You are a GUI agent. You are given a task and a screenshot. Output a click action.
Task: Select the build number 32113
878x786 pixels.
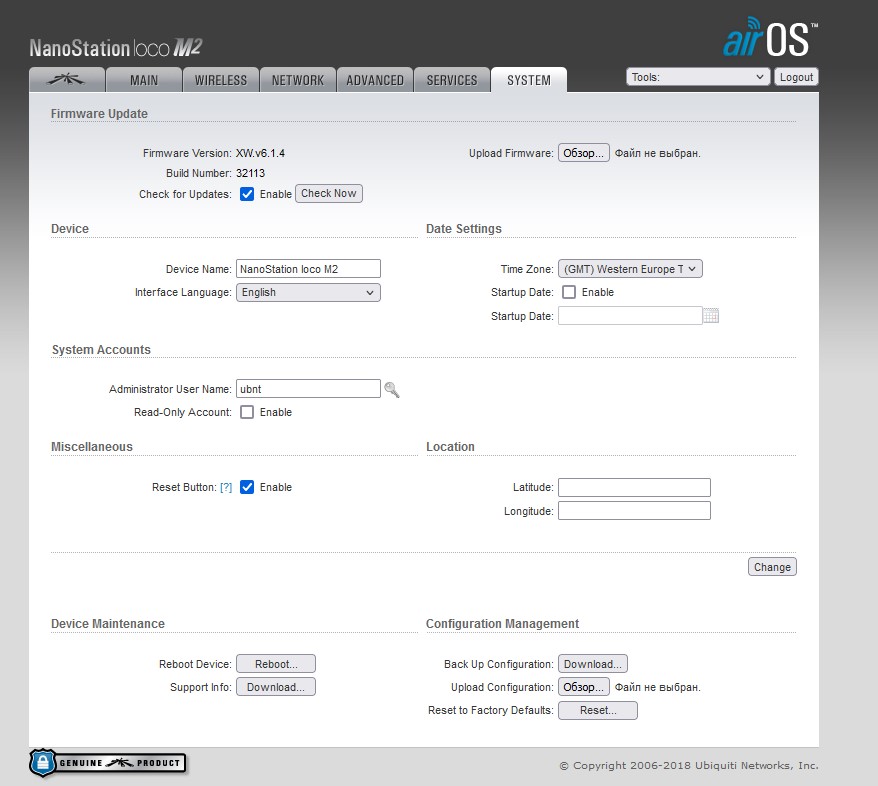point(250,173)
